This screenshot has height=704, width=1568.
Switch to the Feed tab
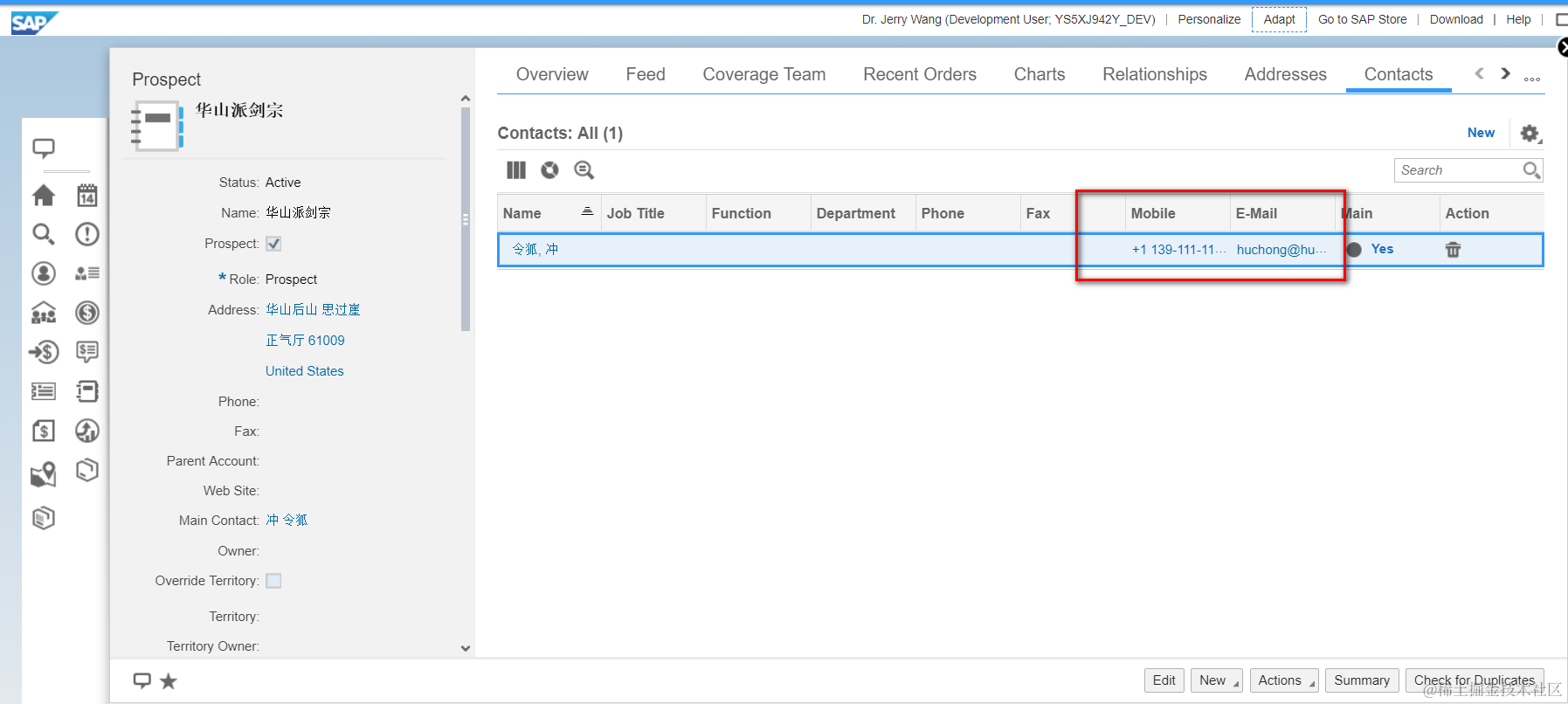coord(646,74)
